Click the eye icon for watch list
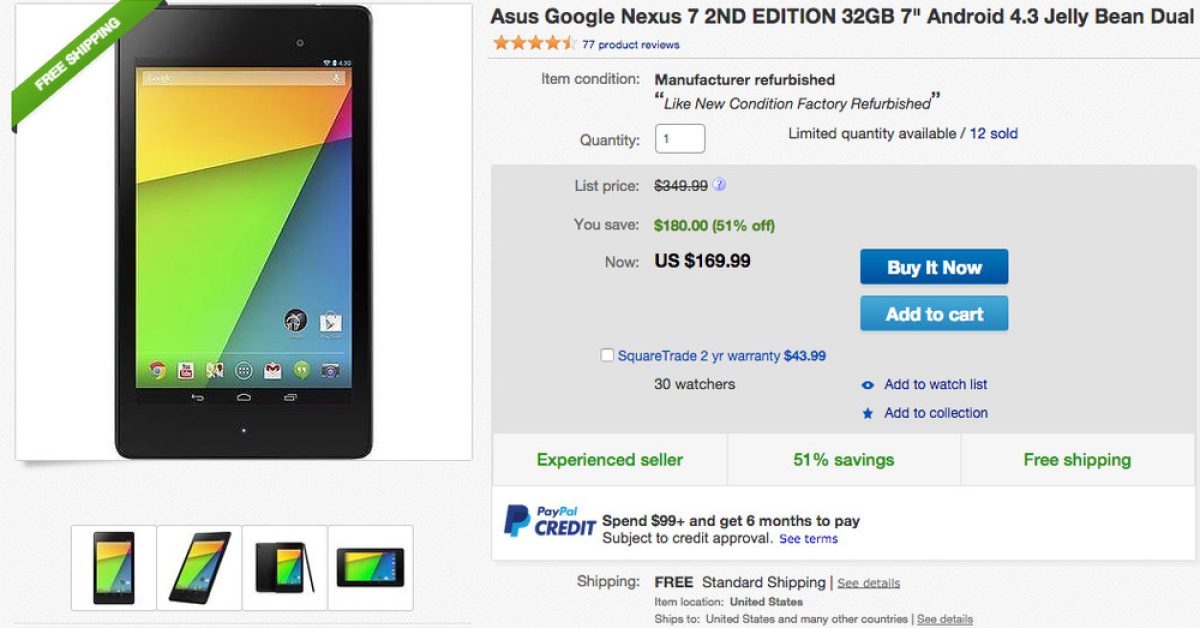Image resolution: width=1200 pixels, height=628 pixels. click(x=867, y=385)
